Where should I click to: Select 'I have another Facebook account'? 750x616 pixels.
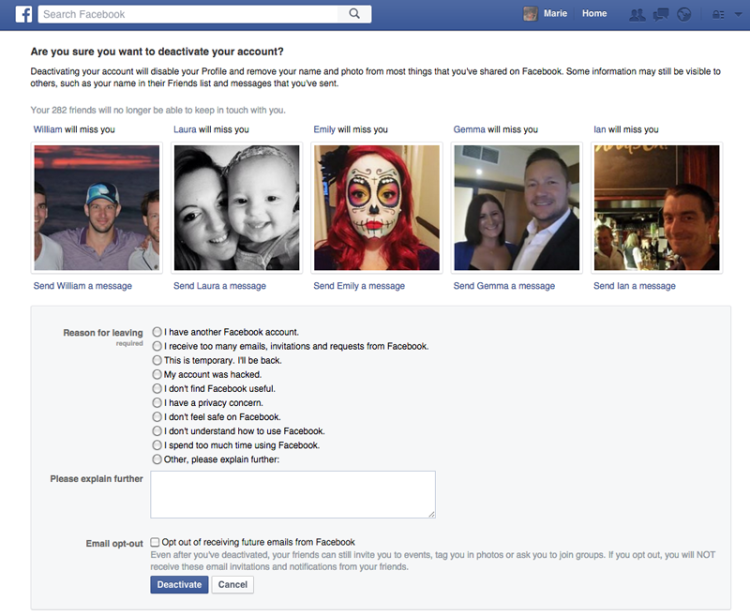click(x=157, y=331)
